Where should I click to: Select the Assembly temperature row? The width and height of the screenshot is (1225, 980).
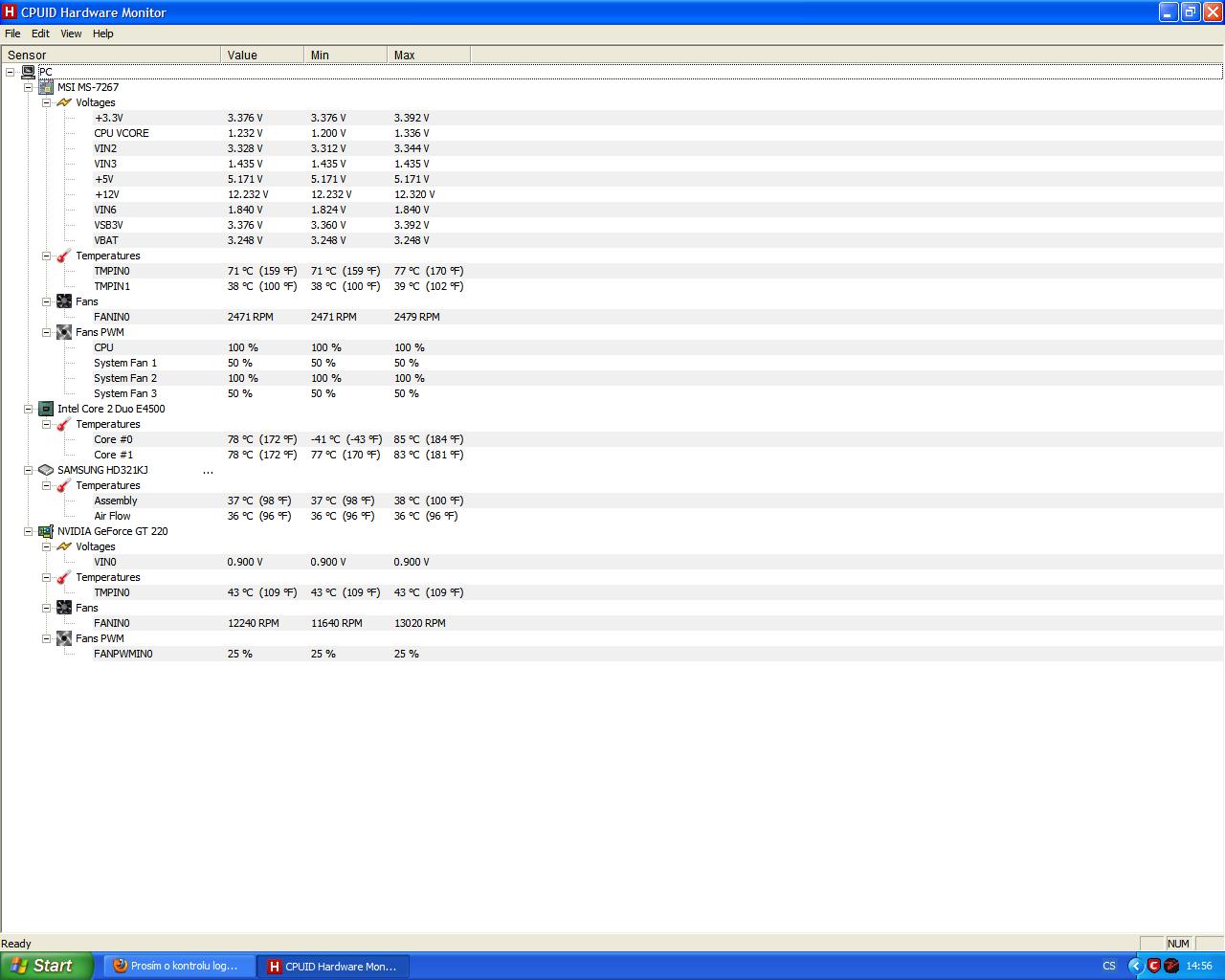[612, 501]
